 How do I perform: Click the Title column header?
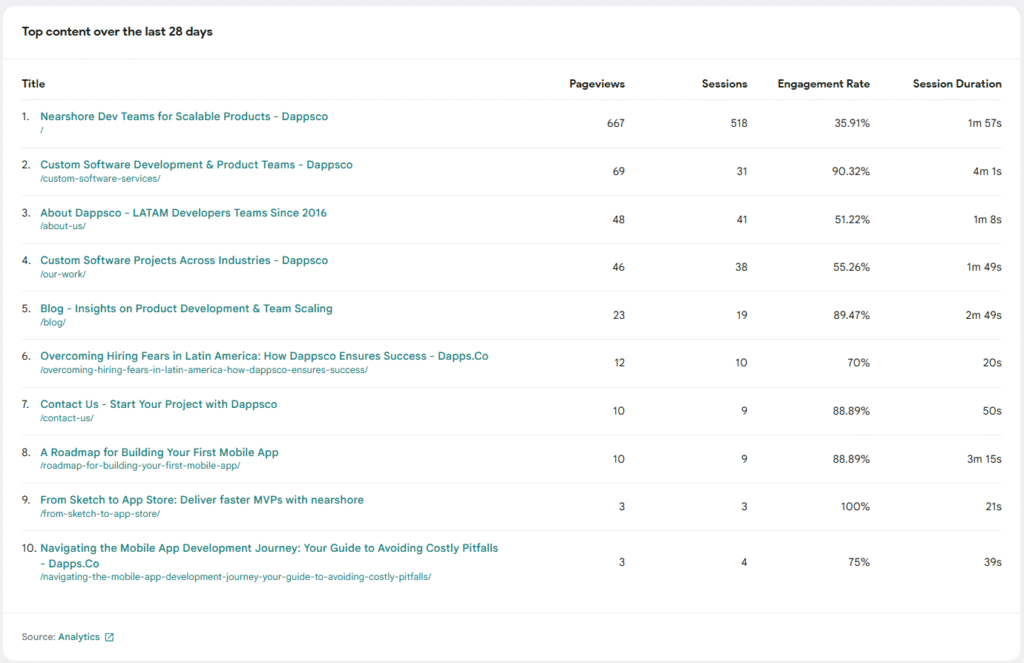click(33, 84)
